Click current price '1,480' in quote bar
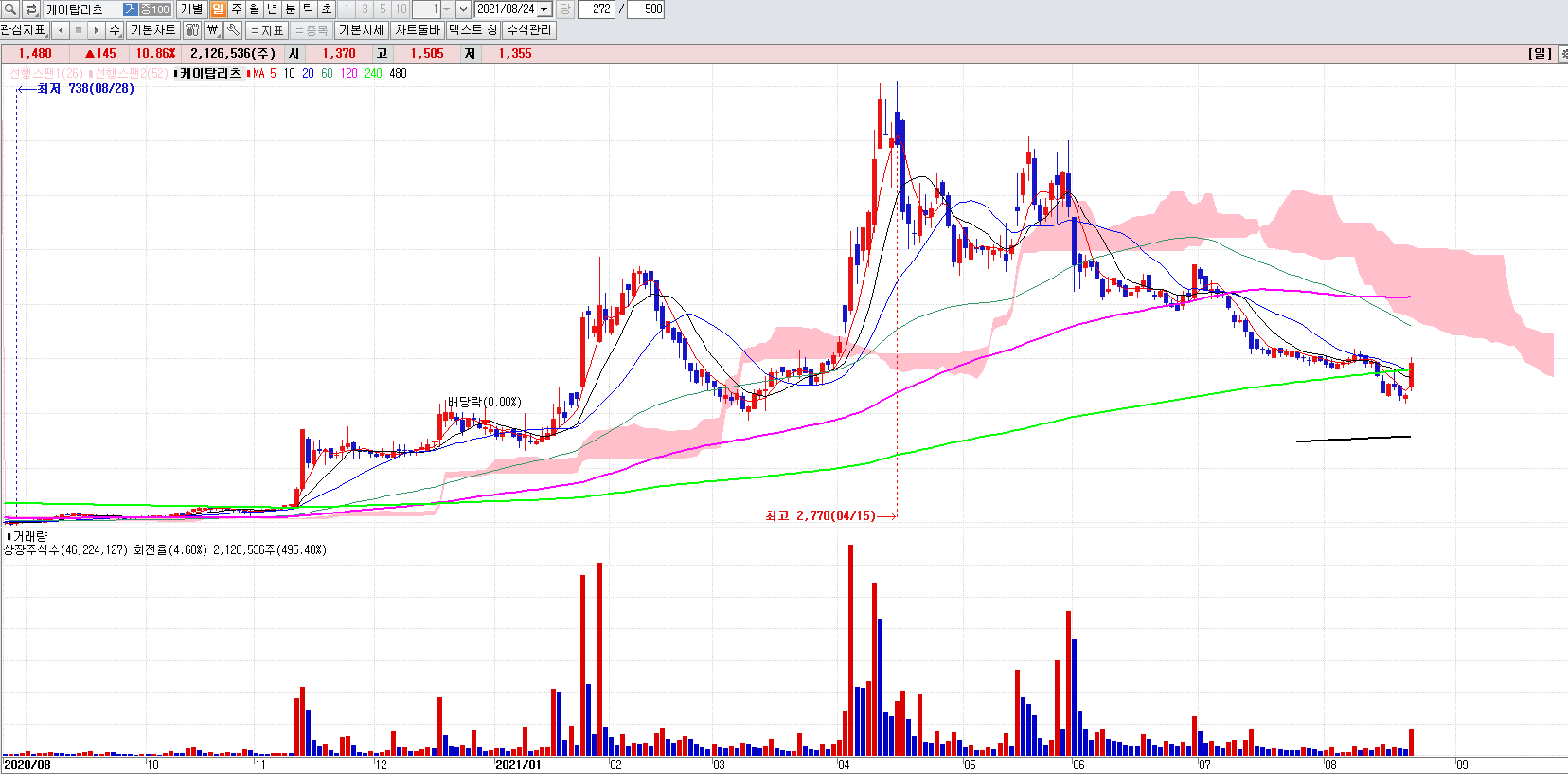The image size is (1568, 774). pos(35,54)
